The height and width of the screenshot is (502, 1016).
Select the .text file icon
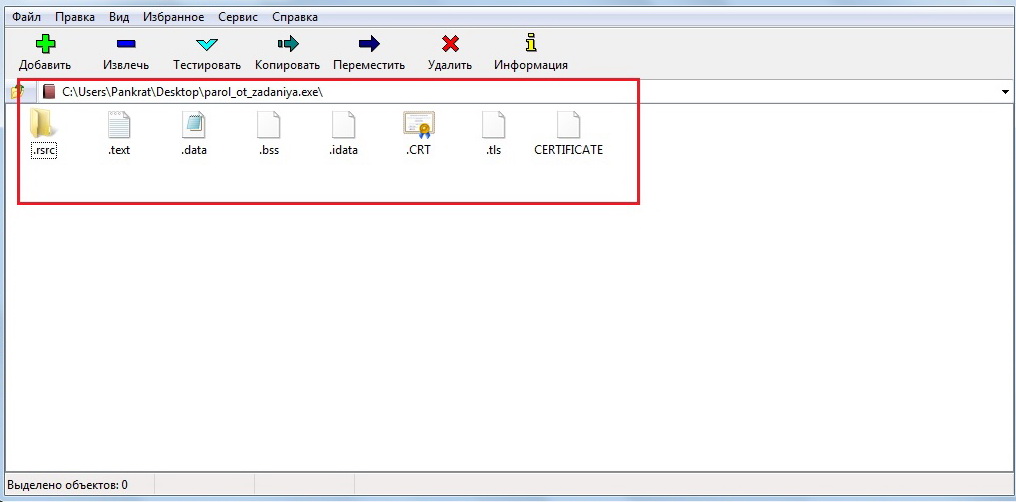[119, 124]
